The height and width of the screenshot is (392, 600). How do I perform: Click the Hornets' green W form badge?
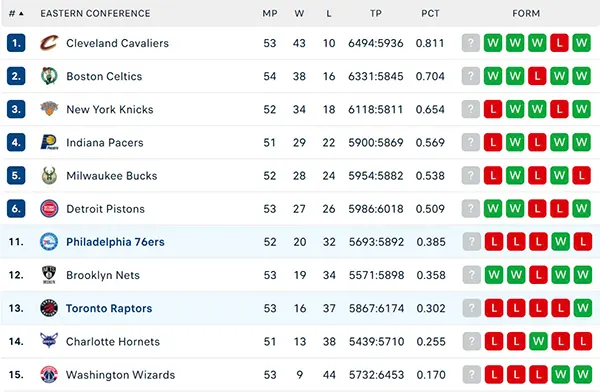[x=538, y=341]
